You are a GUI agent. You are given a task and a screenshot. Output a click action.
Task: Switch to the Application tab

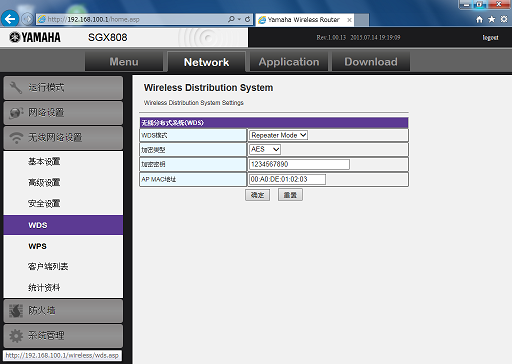(289, 62)
